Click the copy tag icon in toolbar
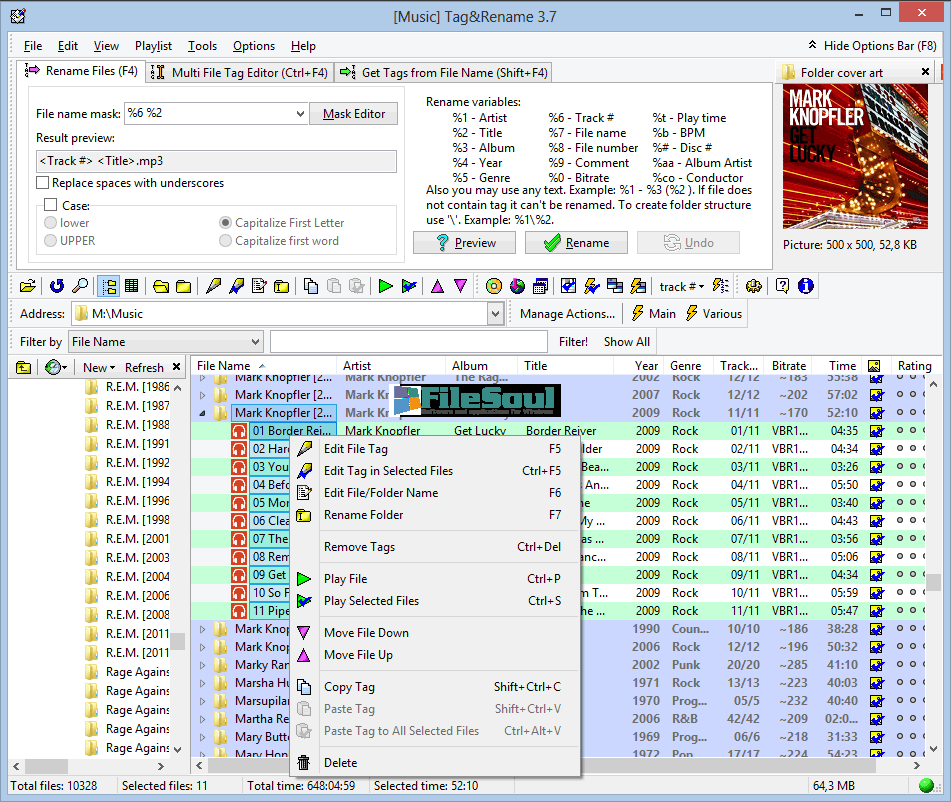Viewport: 951px width, 802px height. point(311,286)
